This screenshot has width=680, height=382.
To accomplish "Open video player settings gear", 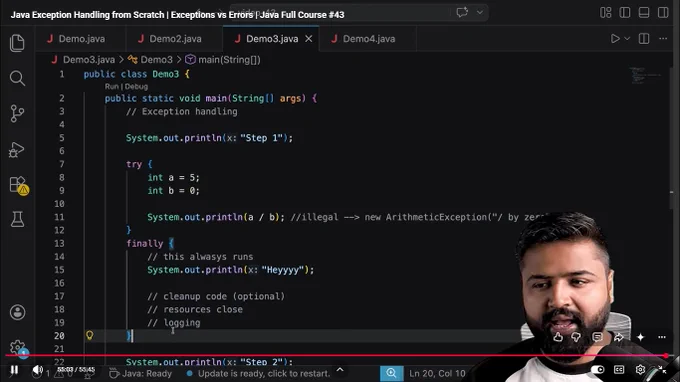I will [x=640, y=369].
